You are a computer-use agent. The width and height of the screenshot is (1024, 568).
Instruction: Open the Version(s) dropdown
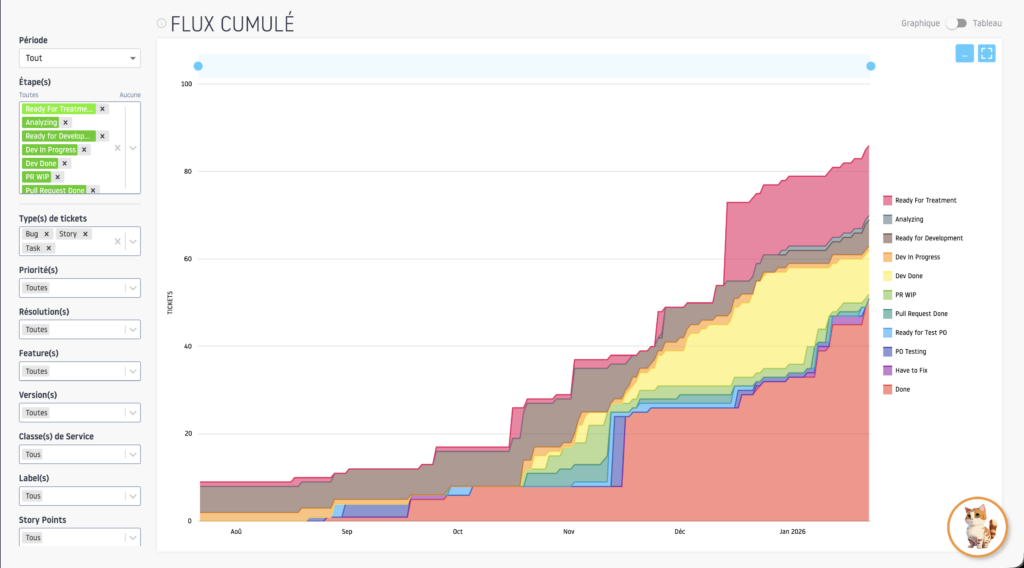point(80,412)
